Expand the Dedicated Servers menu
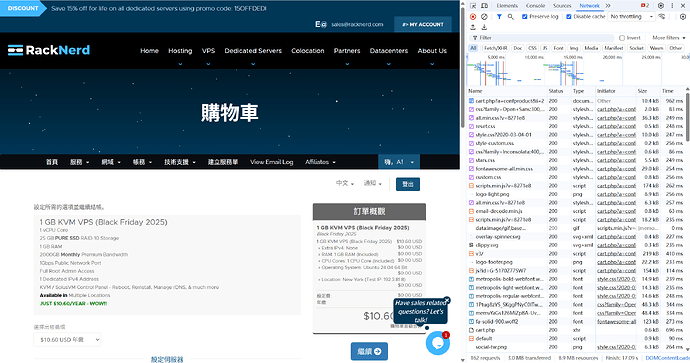The image size is (690, 363). pos(253,51)
